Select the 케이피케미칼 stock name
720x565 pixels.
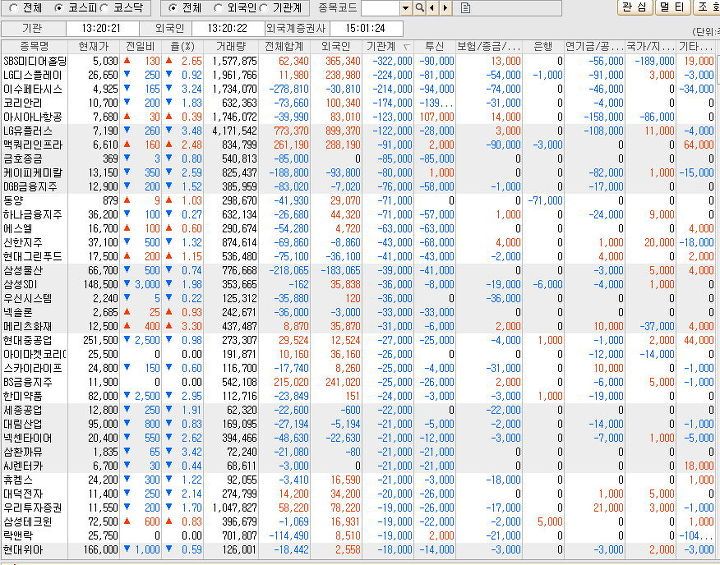32,173
